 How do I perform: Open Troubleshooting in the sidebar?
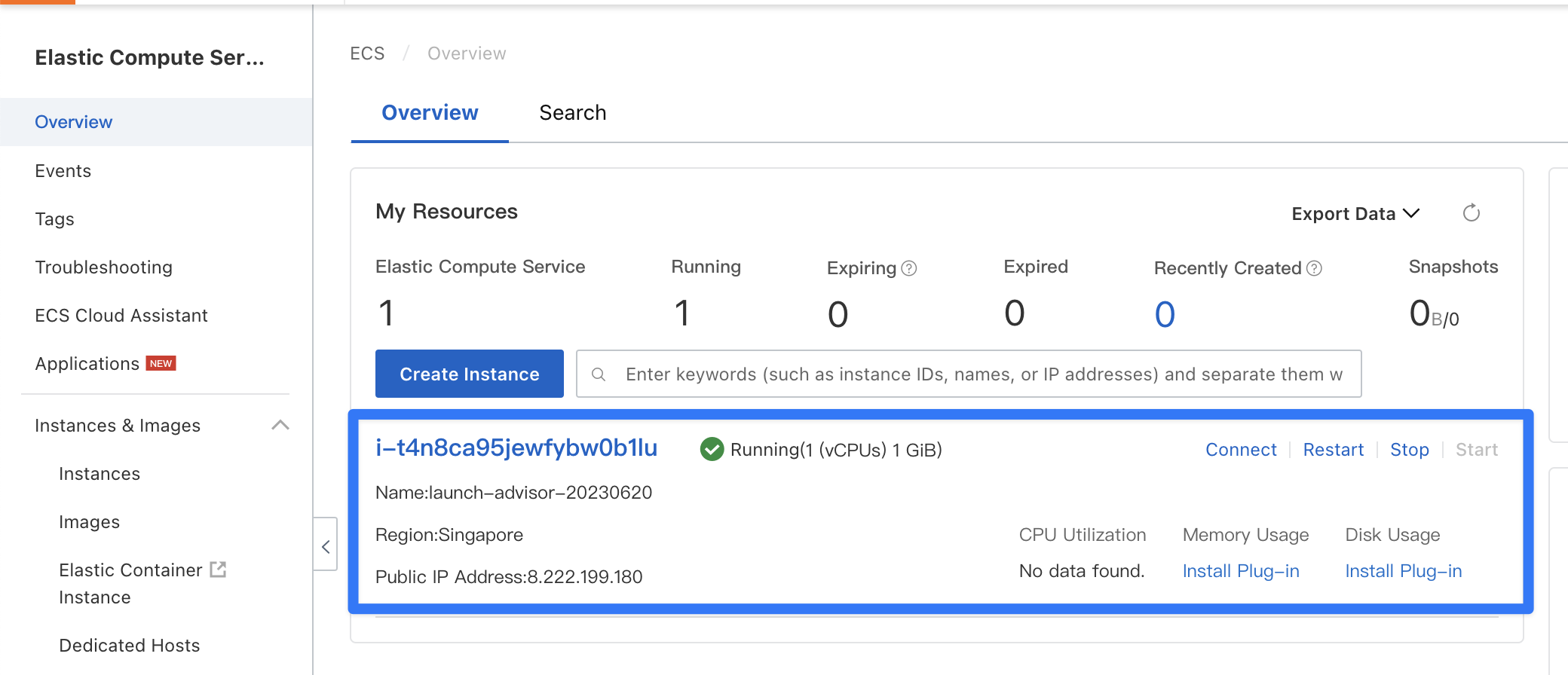(x=104, y=267)
